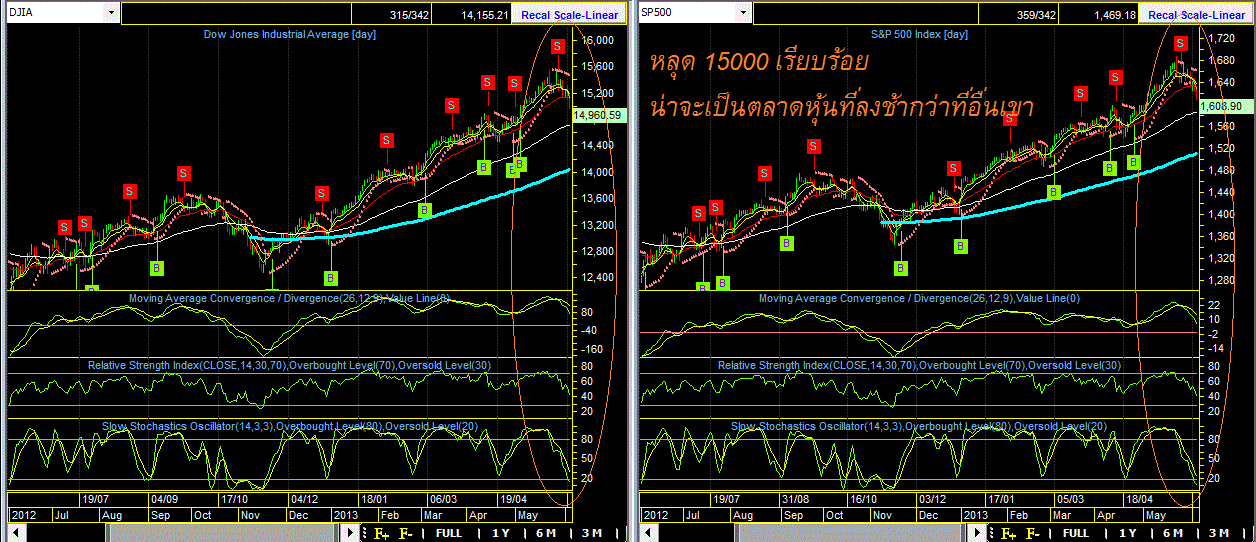Click the 16,000 level on DJIA price axis

598,41
